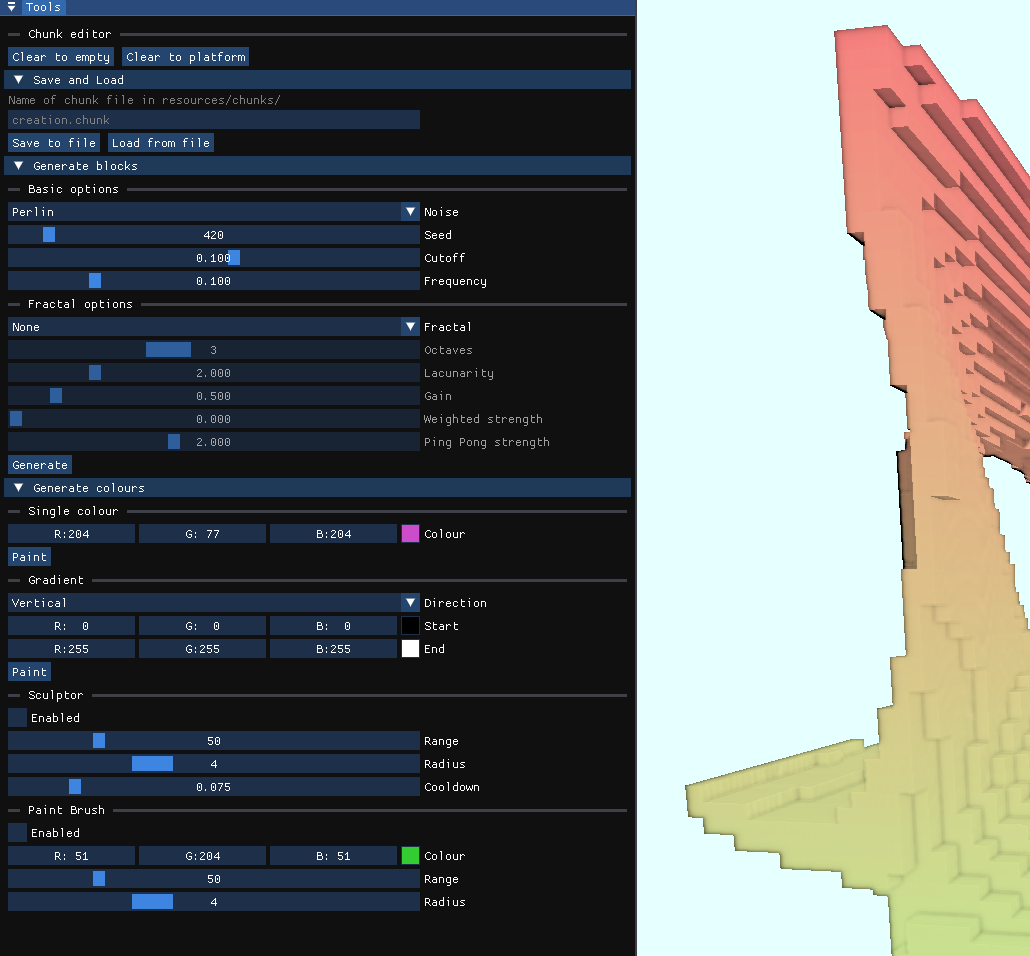Click the Clear to empty button
Image resolution: width=1030 pixels, height=956 pixels.
tap(61, 57)
